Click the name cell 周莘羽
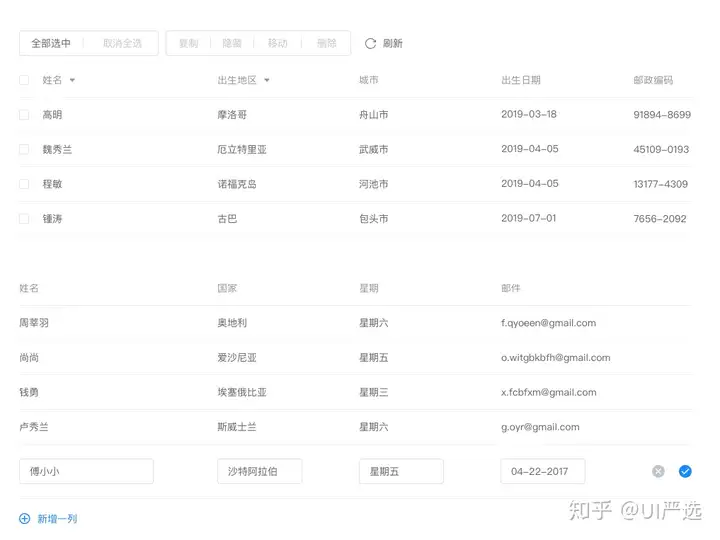The height and width of the screenshot is (540, 720). [x=34, y=323]
